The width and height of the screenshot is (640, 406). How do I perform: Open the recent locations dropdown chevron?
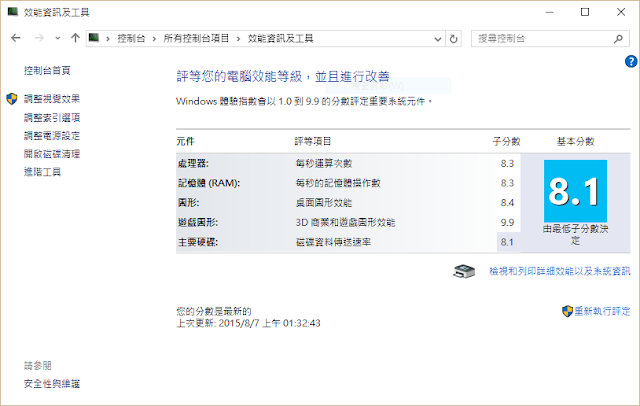58,38
